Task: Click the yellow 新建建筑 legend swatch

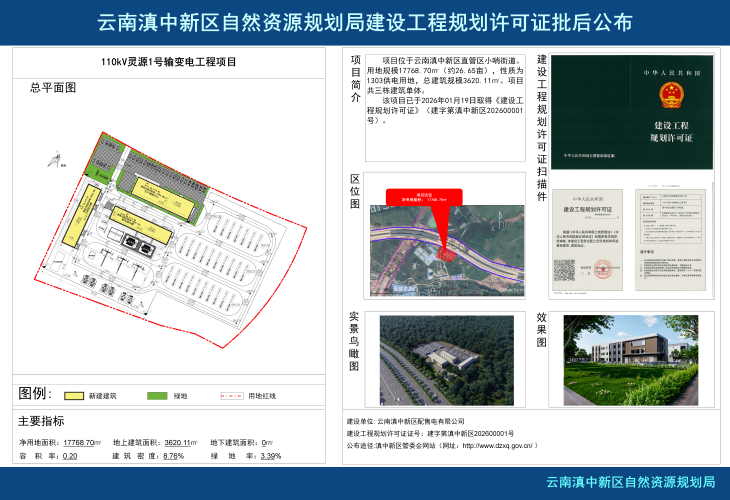Action: tap(74, 396)
